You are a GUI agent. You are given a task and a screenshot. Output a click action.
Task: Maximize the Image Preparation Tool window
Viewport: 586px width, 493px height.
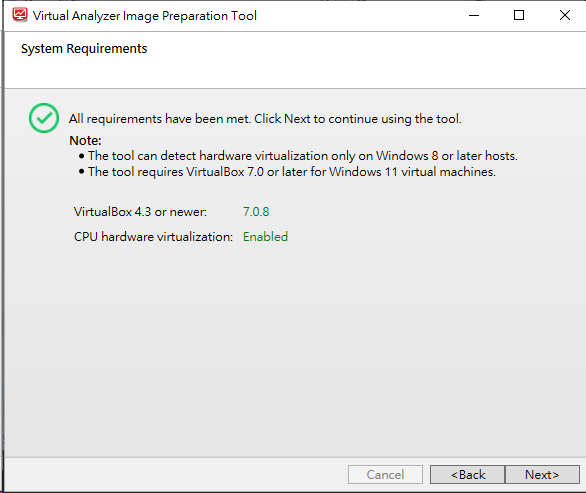click(x=519, y=15)
